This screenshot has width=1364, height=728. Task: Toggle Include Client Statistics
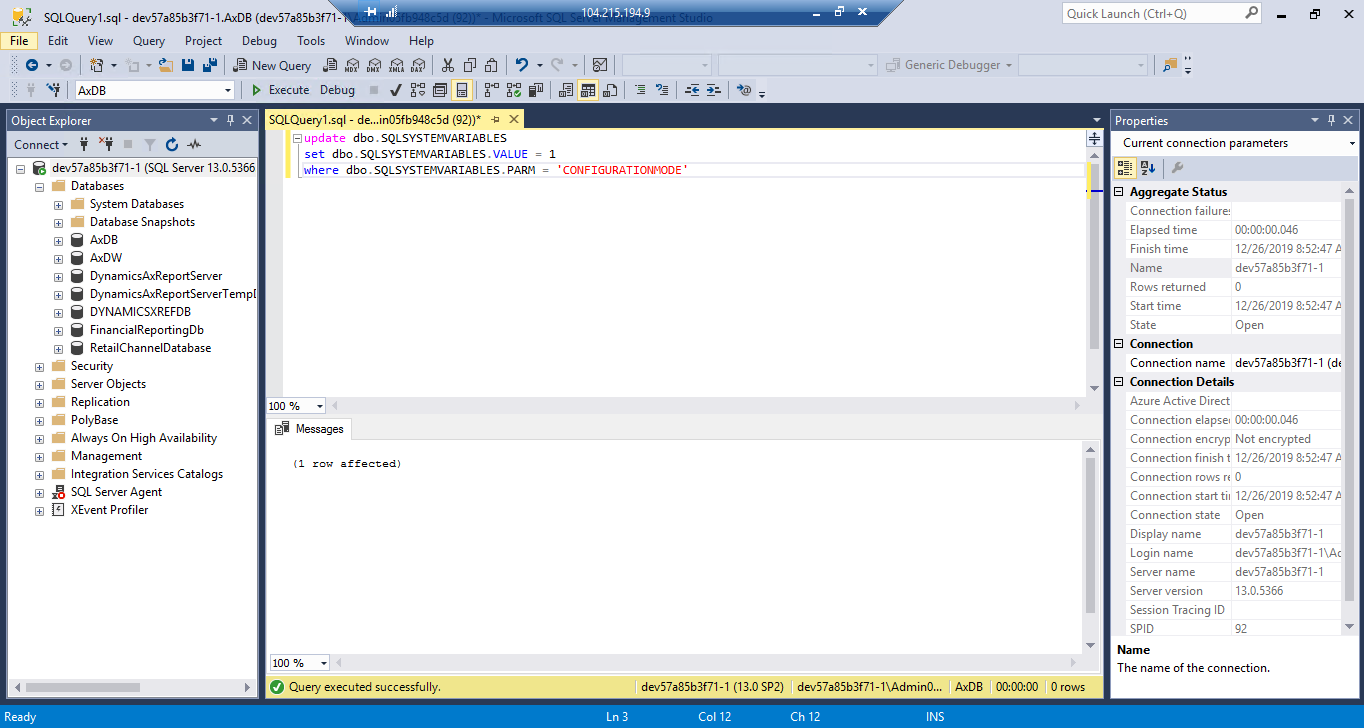pyautogui.click(x=535, y=90)
